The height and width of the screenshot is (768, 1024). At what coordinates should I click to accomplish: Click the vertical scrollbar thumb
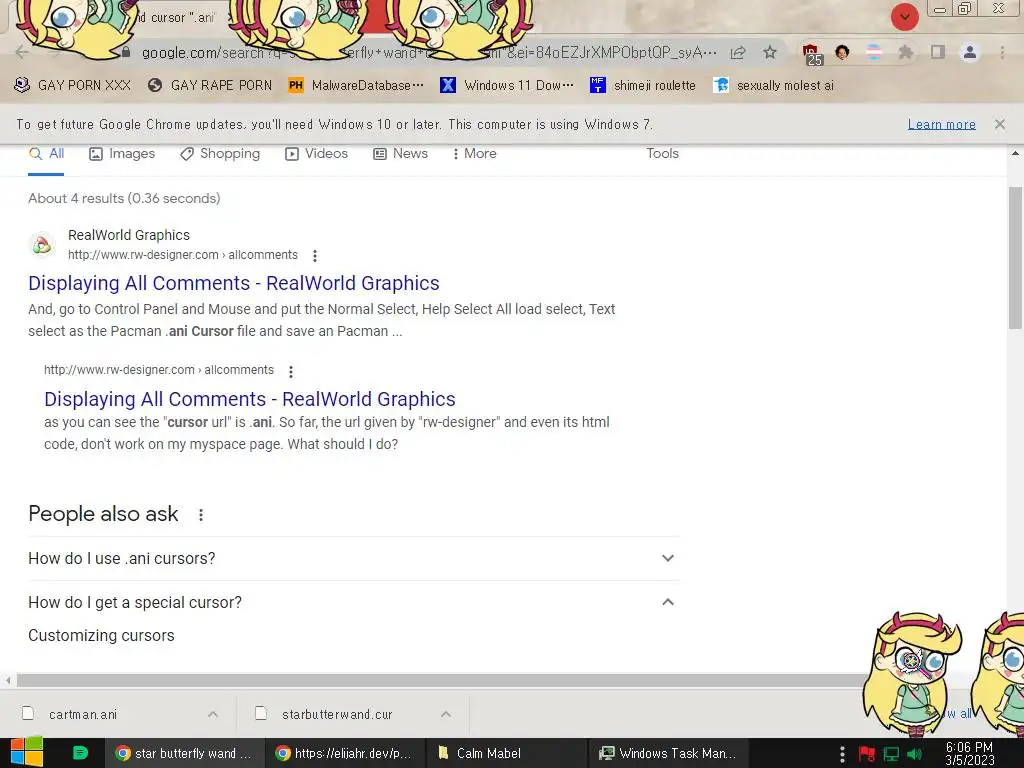coord(1015,257)
